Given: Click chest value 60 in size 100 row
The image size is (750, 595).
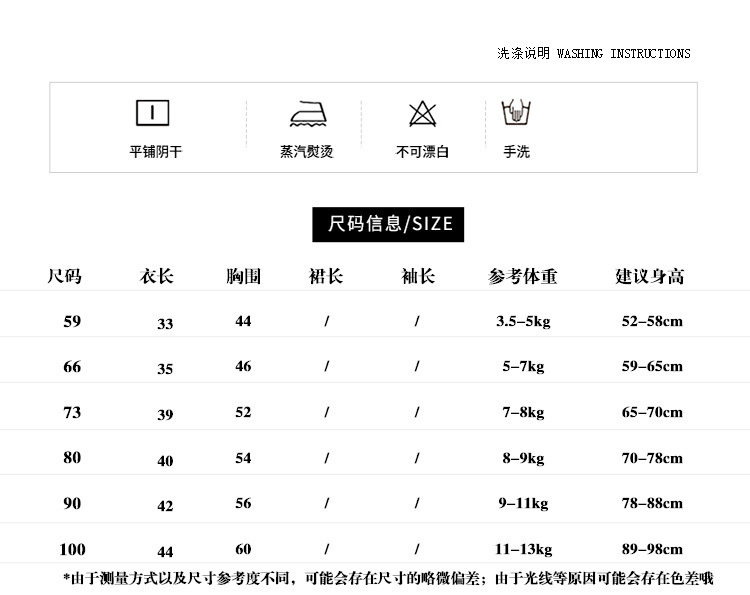Looking at the screenshot, I should 243,549.
